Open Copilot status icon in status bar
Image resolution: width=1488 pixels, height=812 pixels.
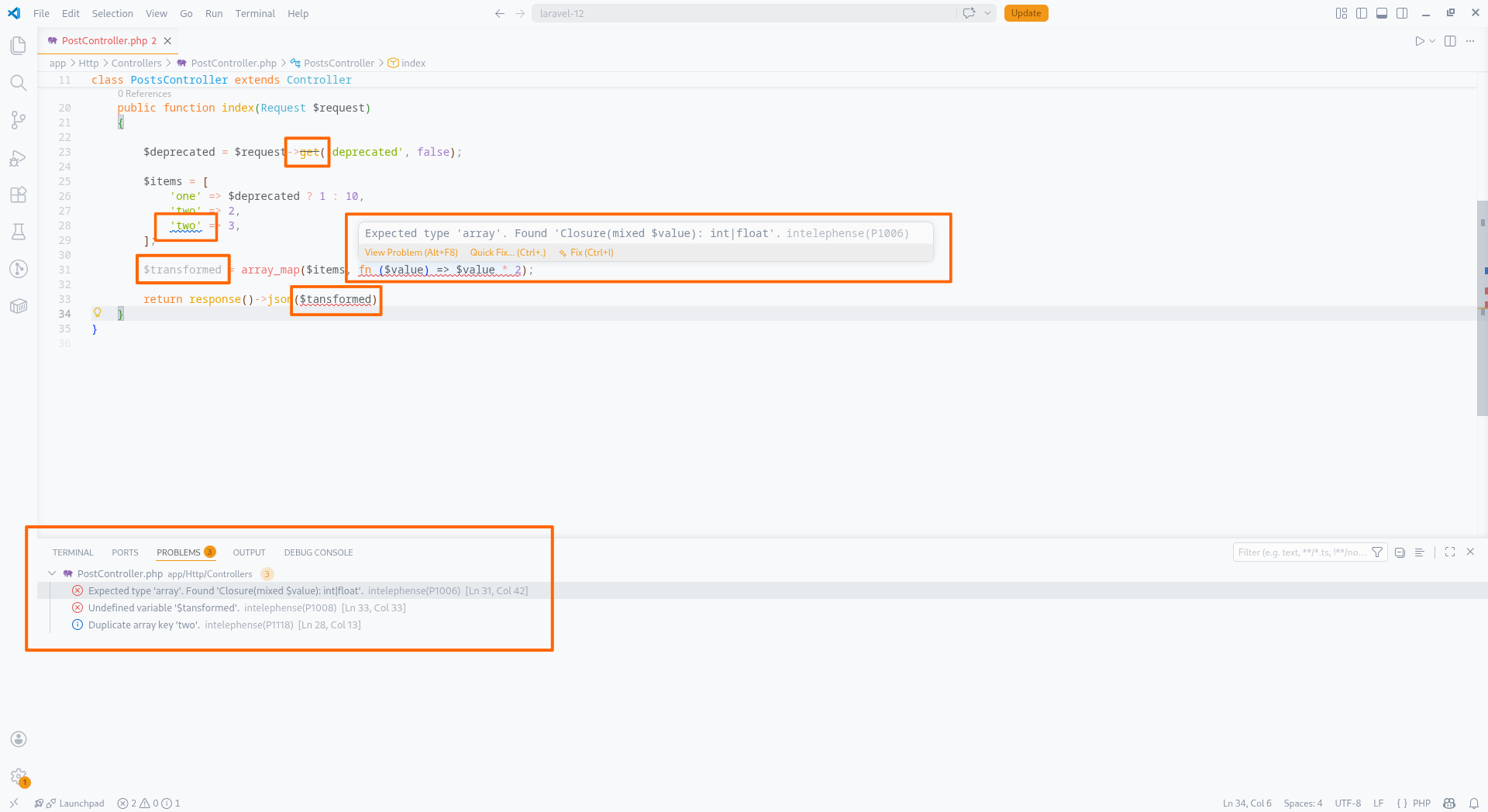[1449, 803]
